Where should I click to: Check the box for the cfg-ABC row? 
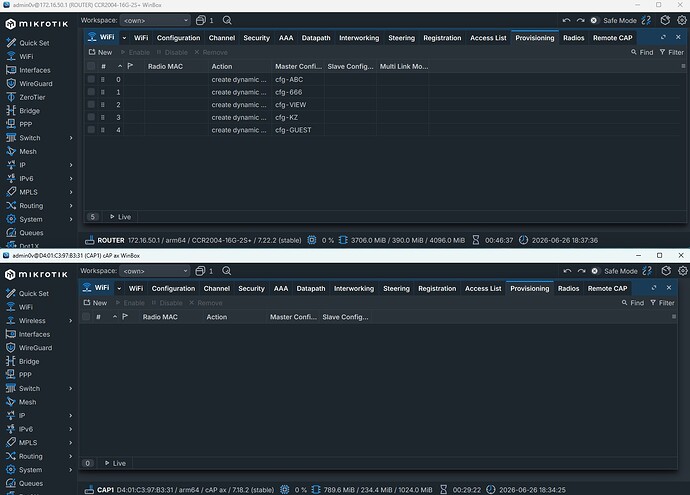pyautogui.click(x=91, y=79)
